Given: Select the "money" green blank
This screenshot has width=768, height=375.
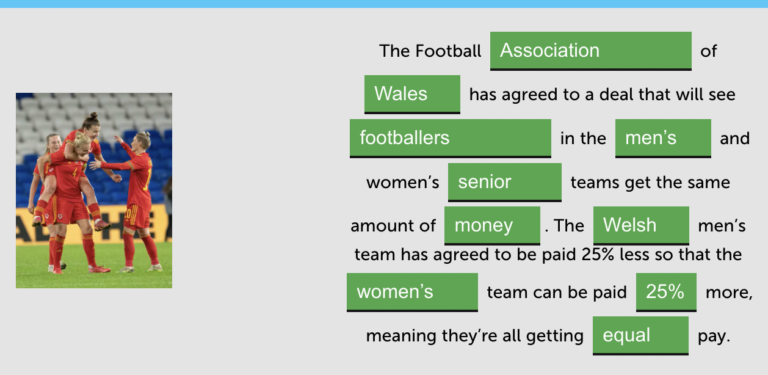Looking at the screenshot, I should tap(492, 225).
